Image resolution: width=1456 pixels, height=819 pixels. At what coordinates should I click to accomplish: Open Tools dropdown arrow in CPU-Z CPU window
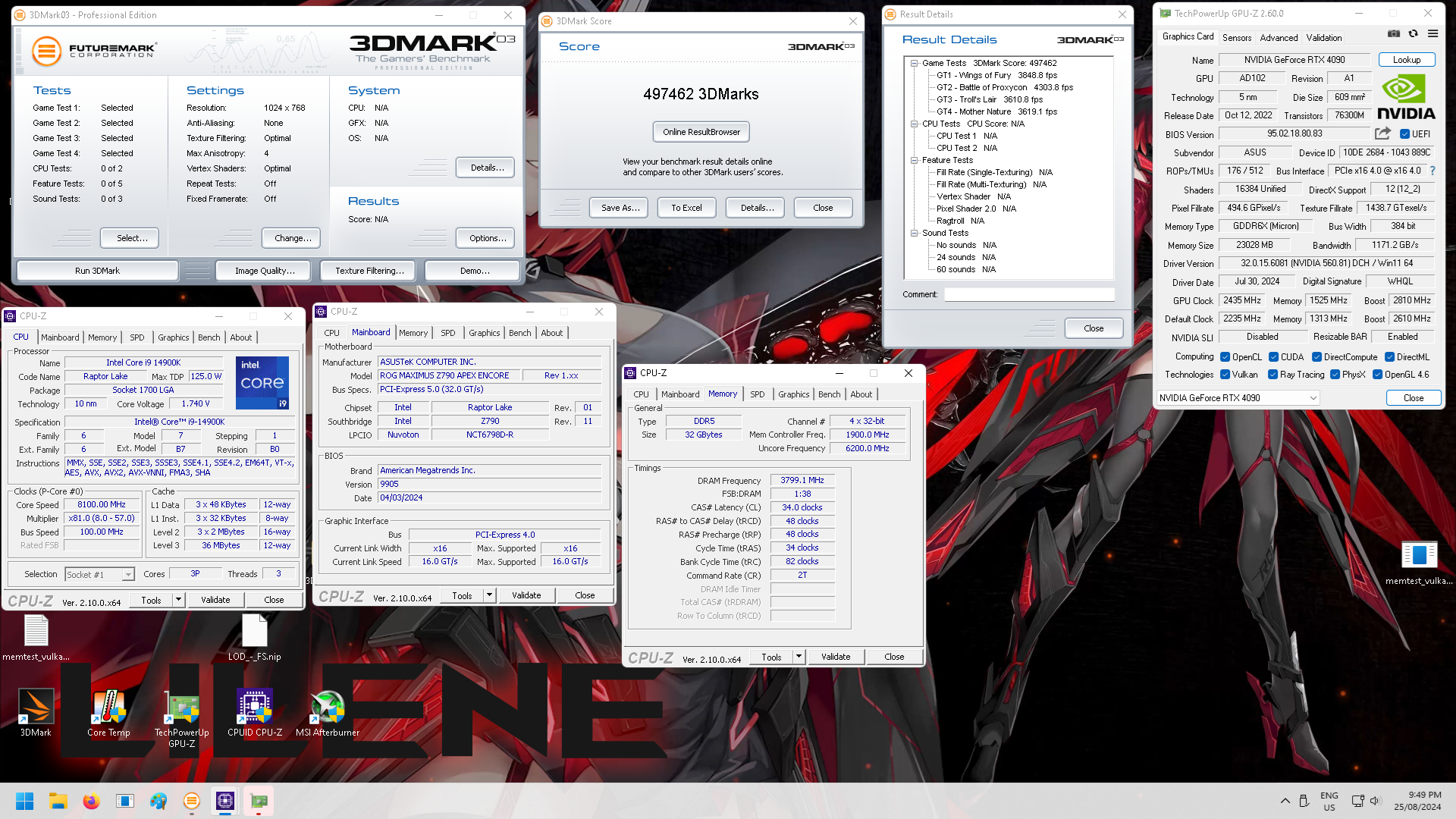click(x=179, y=600)
